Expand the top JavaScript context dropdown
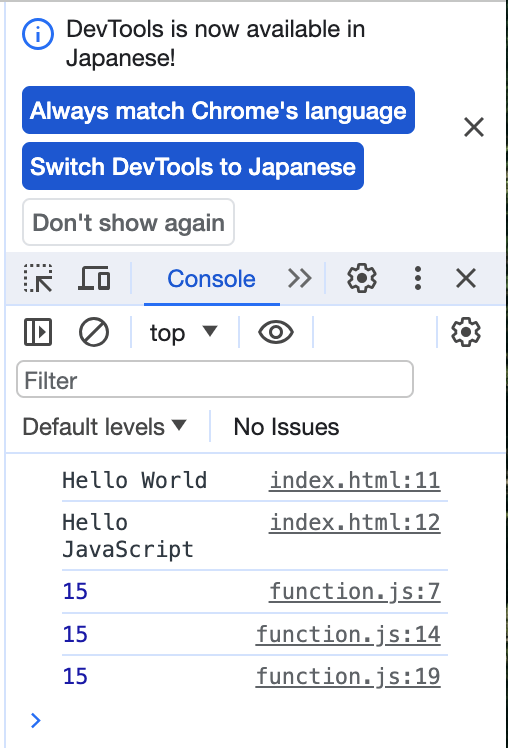The image size is (508, 748). pyautogui.click(x=184, y=332)
